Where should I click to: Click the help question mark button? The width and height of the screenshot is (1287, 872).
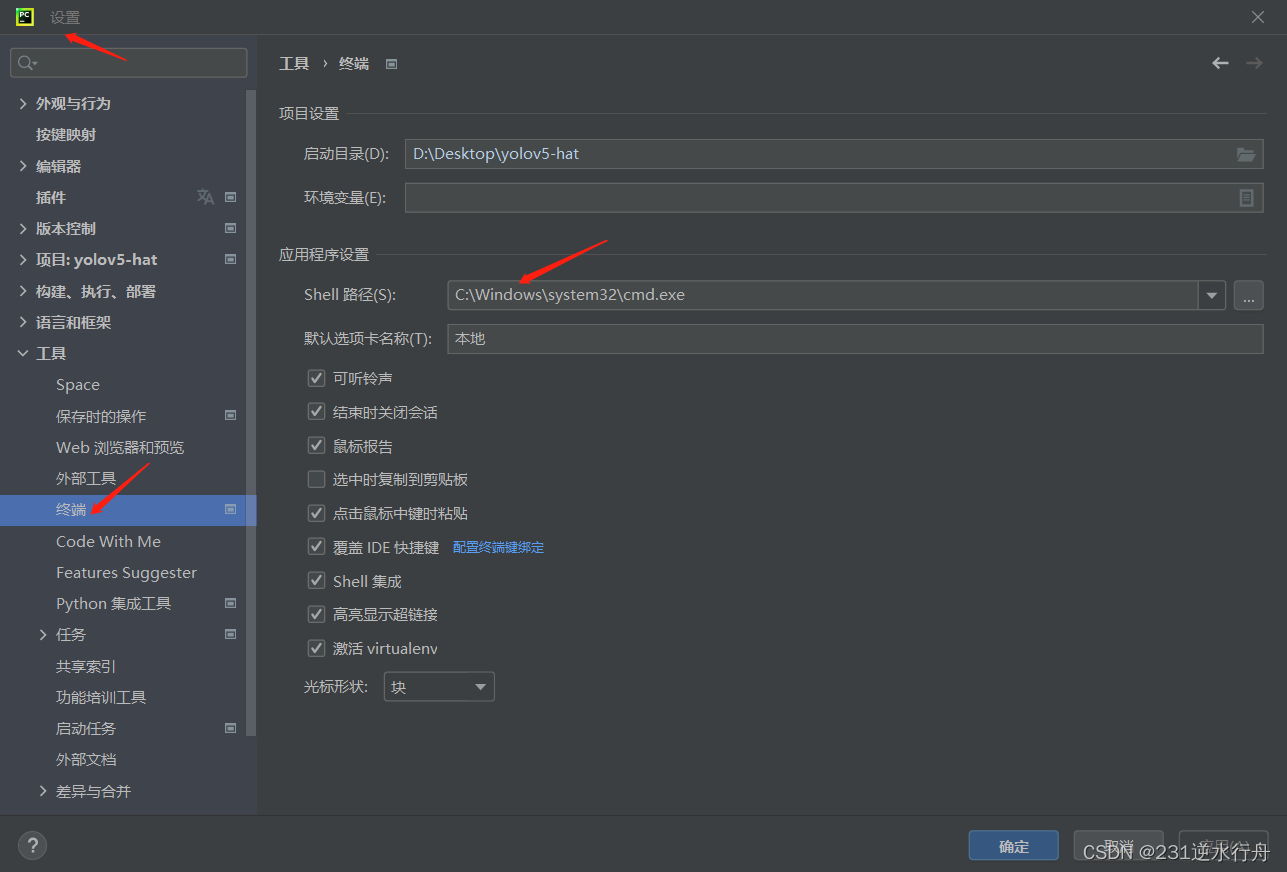point(32,845)
